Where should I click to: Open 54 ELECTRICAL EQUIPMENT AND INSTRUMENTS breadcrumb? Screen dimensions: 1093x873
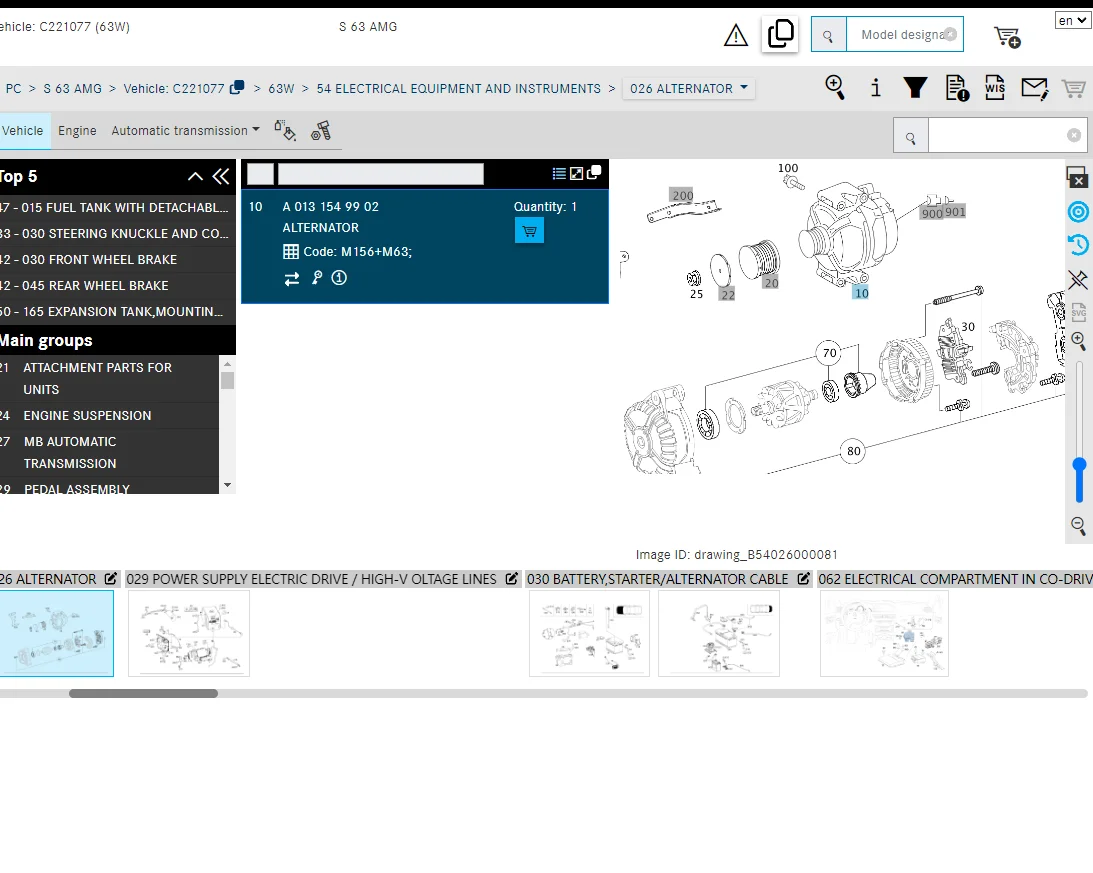459,89
